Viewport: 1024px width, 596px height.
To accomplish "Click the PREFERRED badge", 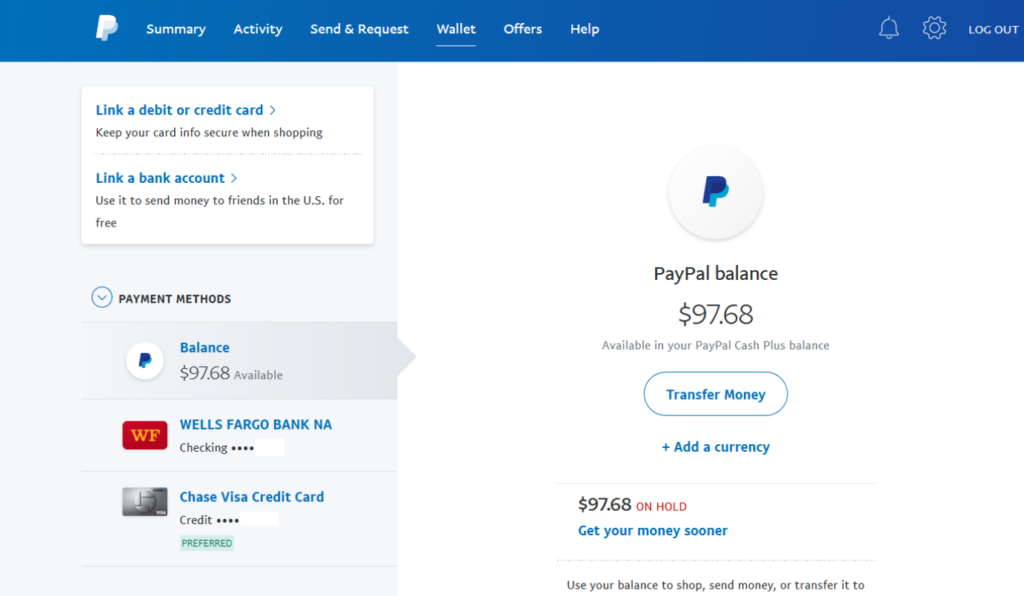I will [206, 543].
